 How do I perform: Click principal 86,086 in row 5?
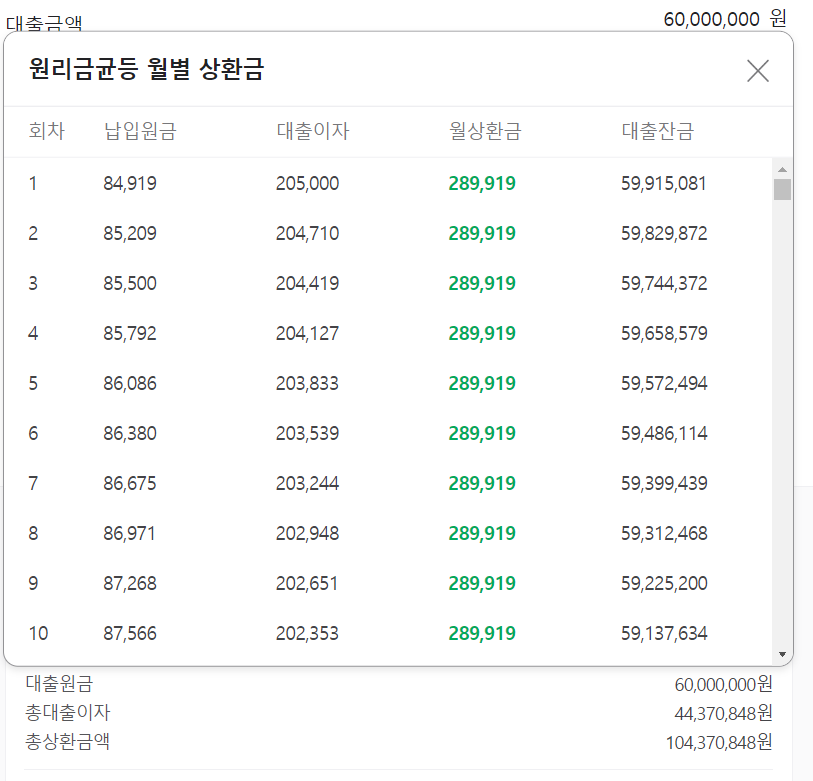tap(130, 383)
